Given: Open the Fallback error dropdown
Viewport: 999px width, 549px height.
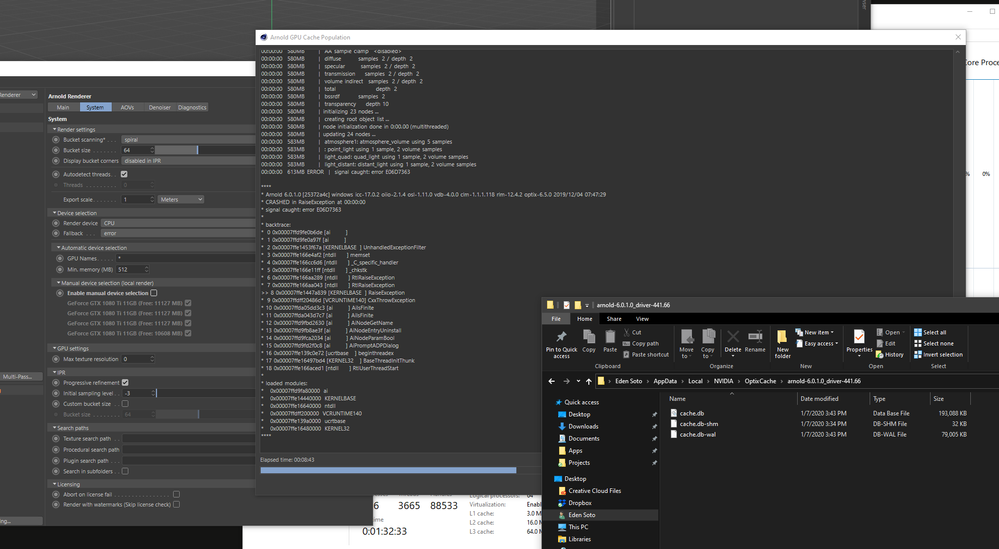Looking at the screenshot, I should click(x=178, y=233).
